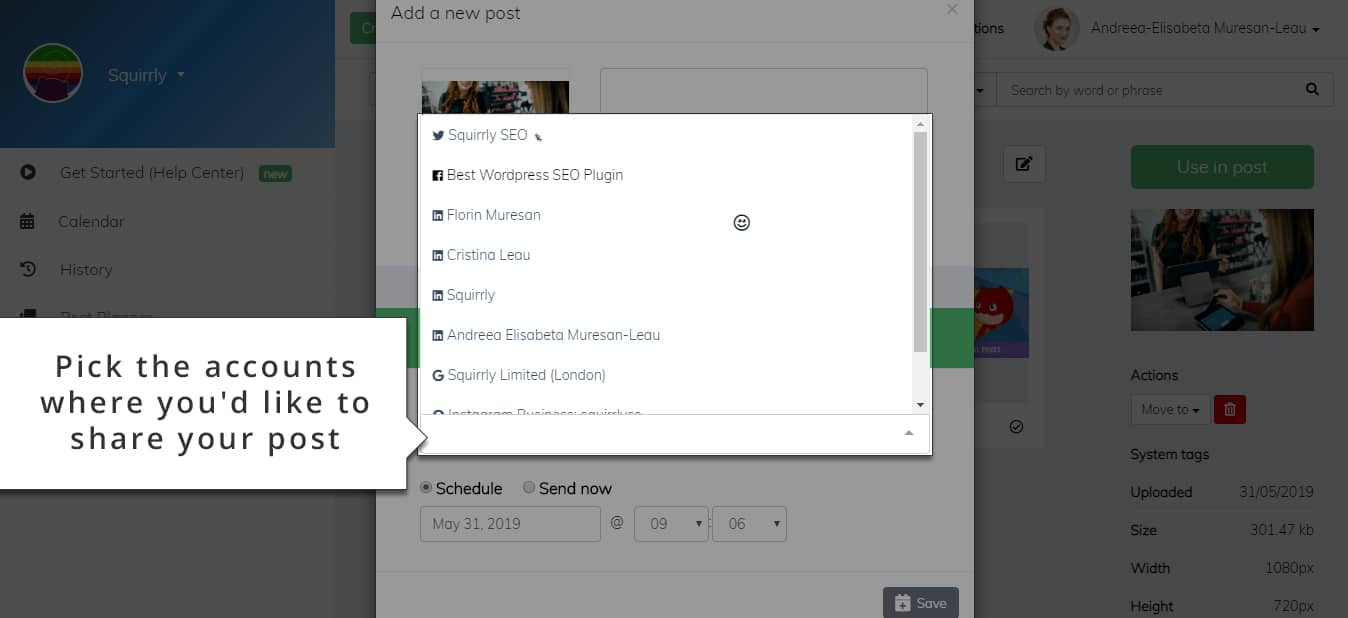Click the magnifying glass search icon
Image resolution: width=1348 pixels, height=618 pixels.
1312,90
